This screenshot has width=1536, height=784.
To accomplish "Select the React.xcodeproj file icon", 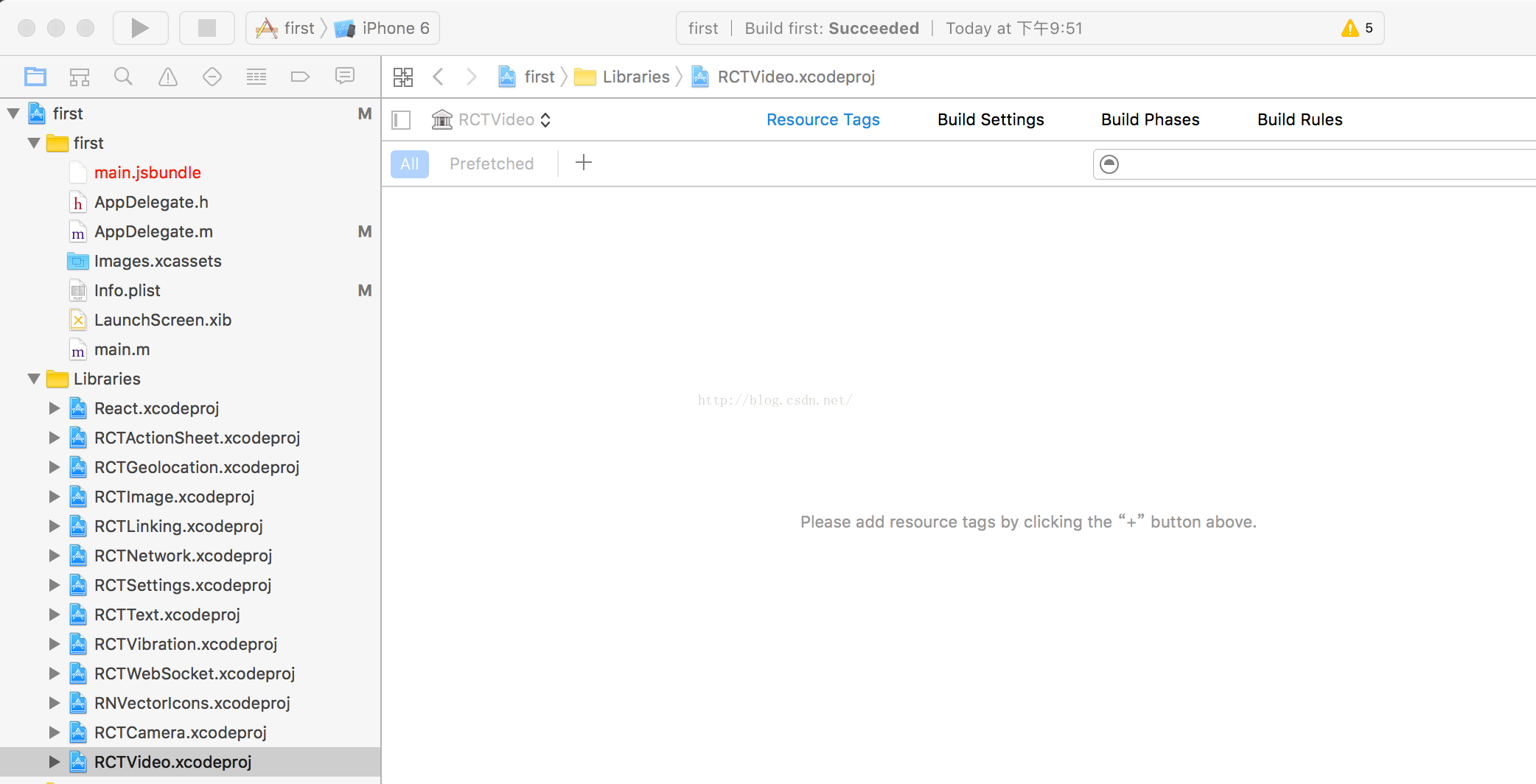I will pyautogui.click(x=78, y=408).
